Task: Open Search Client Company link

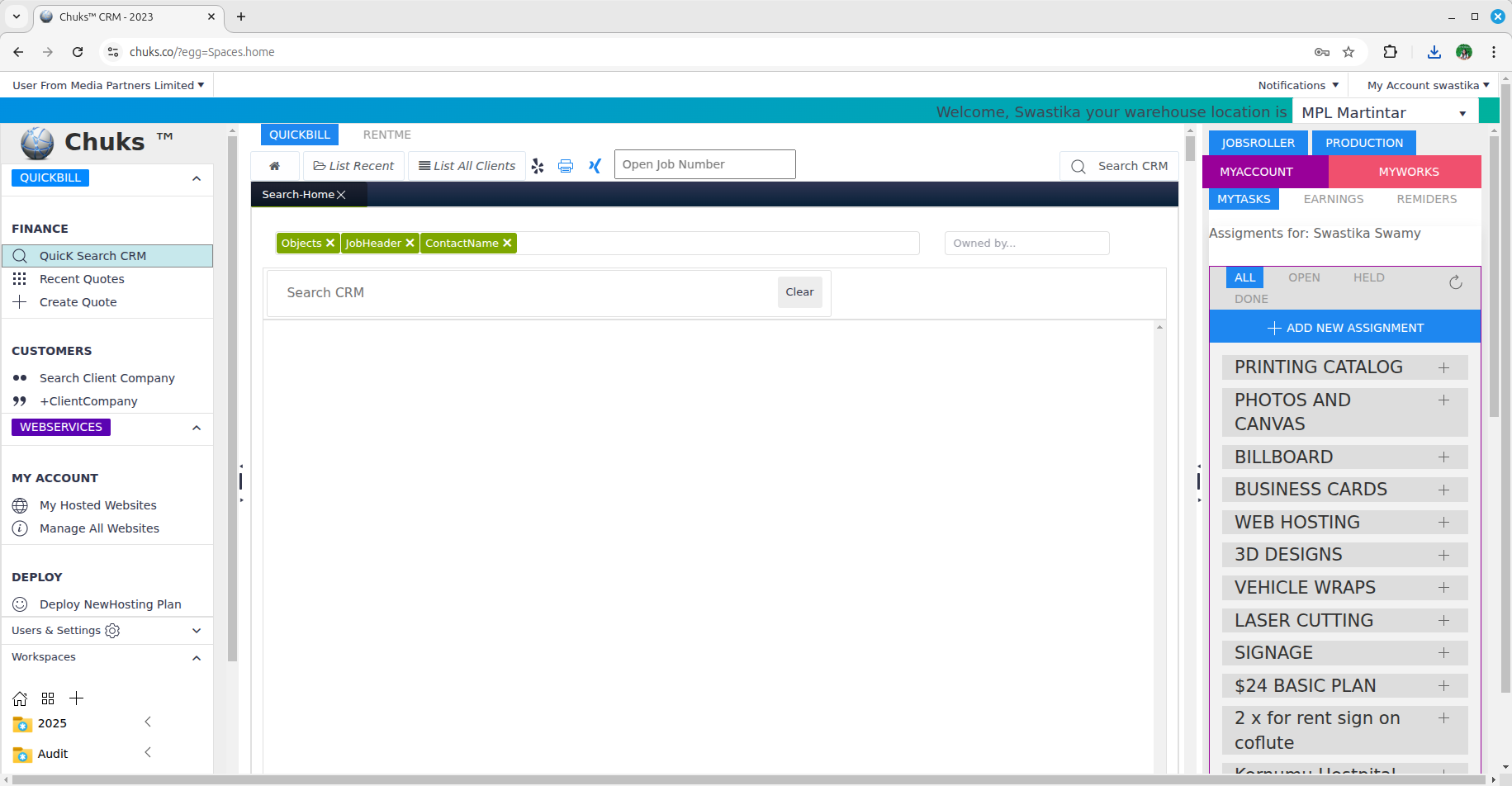Action: (x=107, y=378)
